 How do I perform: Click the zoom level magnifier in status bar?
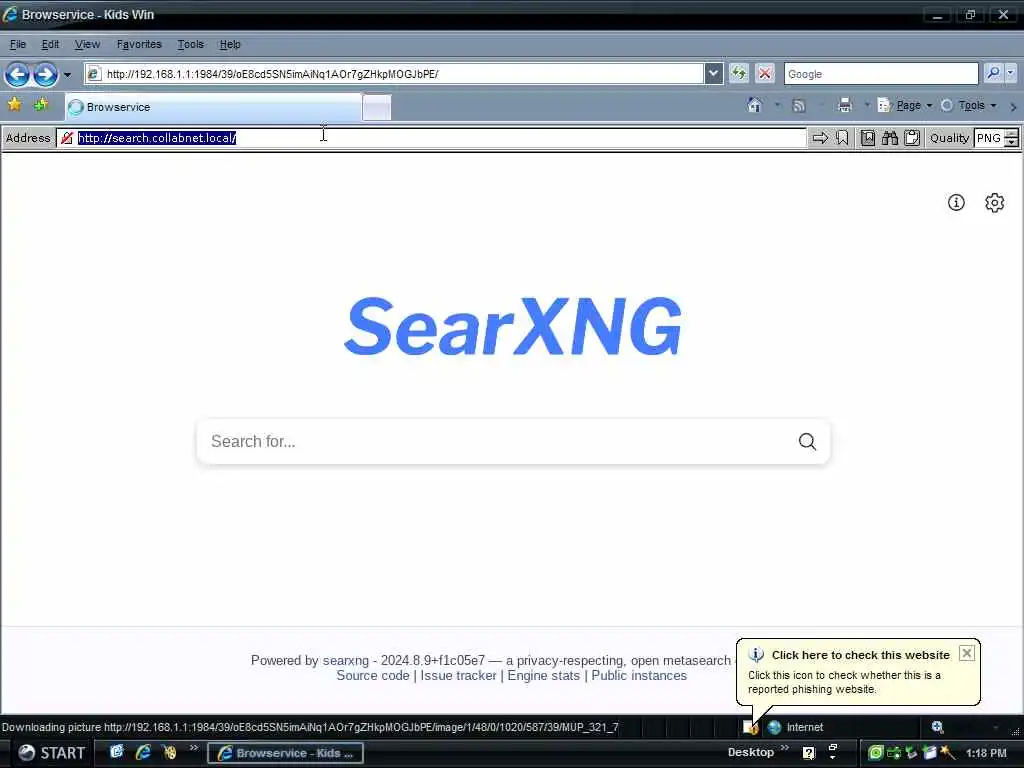(938, 727)
